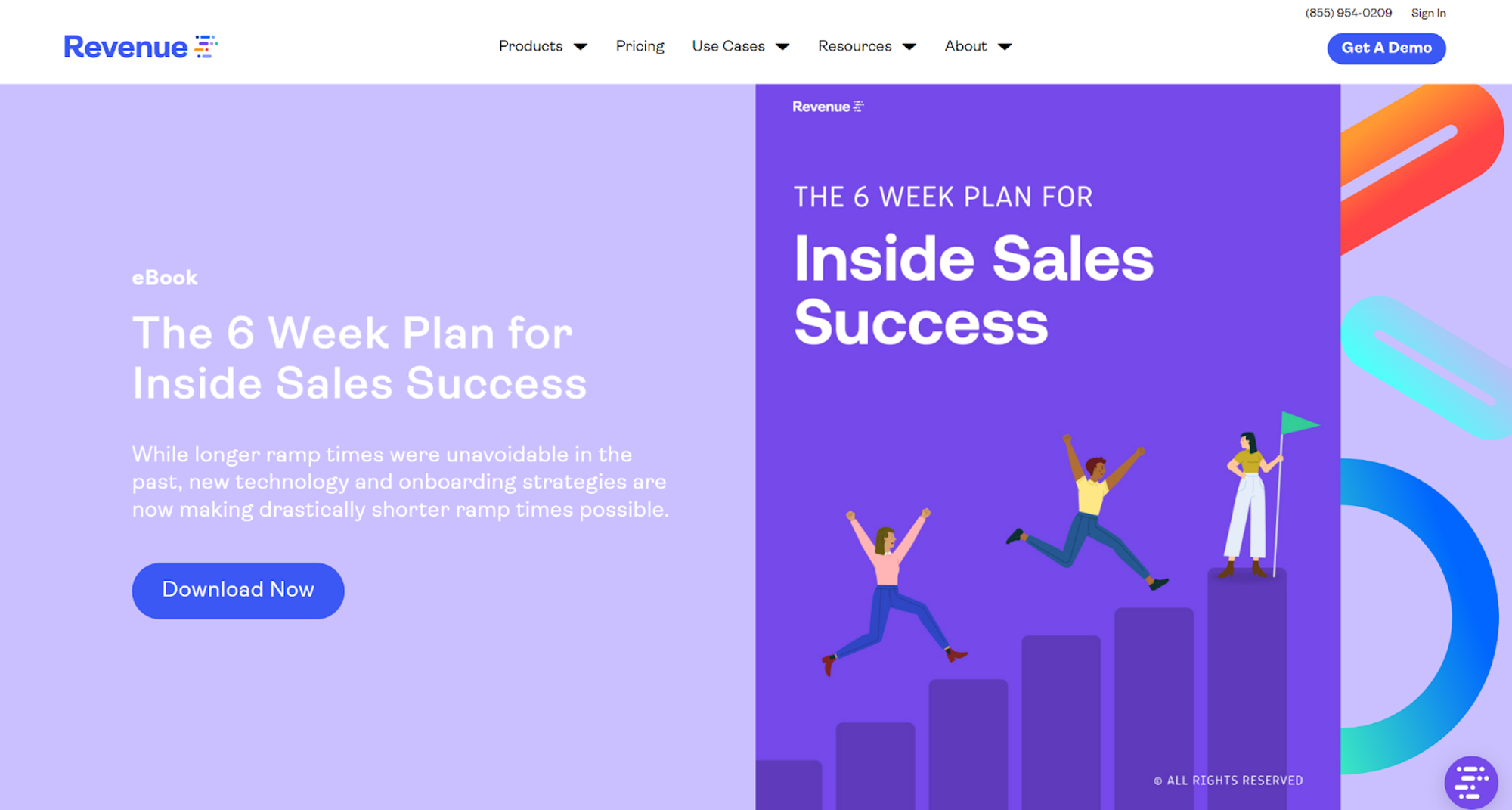This screenshot has height=810, width=1512.
Task: Open the Products menu label
Action: click(531, 46)
